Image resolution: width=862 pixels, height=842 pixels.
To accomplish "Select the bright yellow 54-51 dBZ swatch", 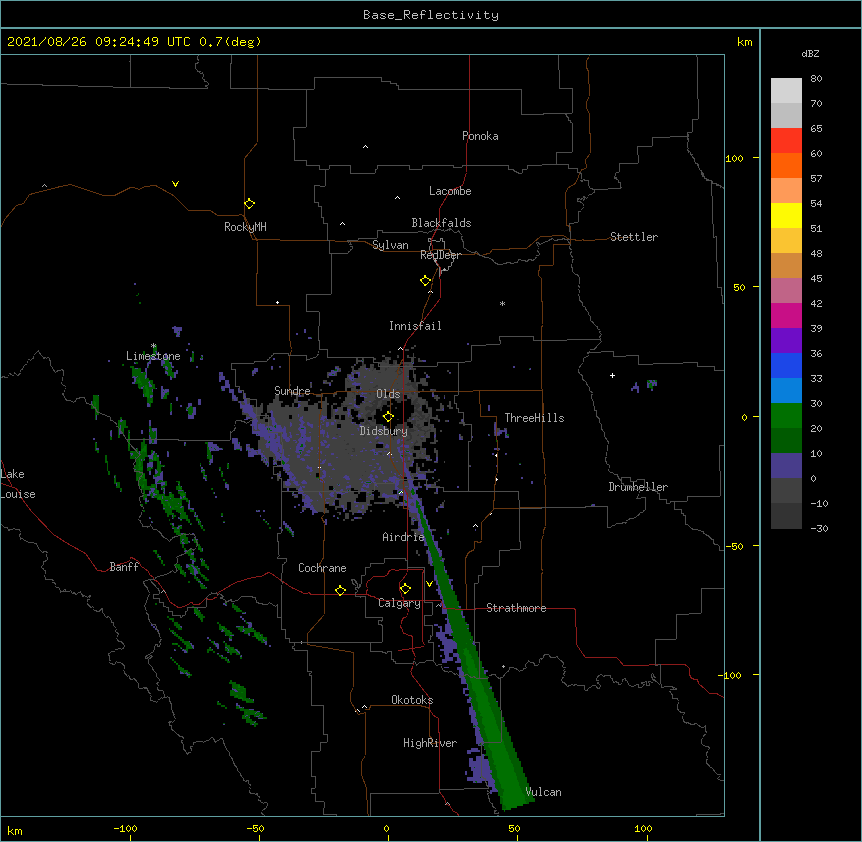I will tap(786, 215).
